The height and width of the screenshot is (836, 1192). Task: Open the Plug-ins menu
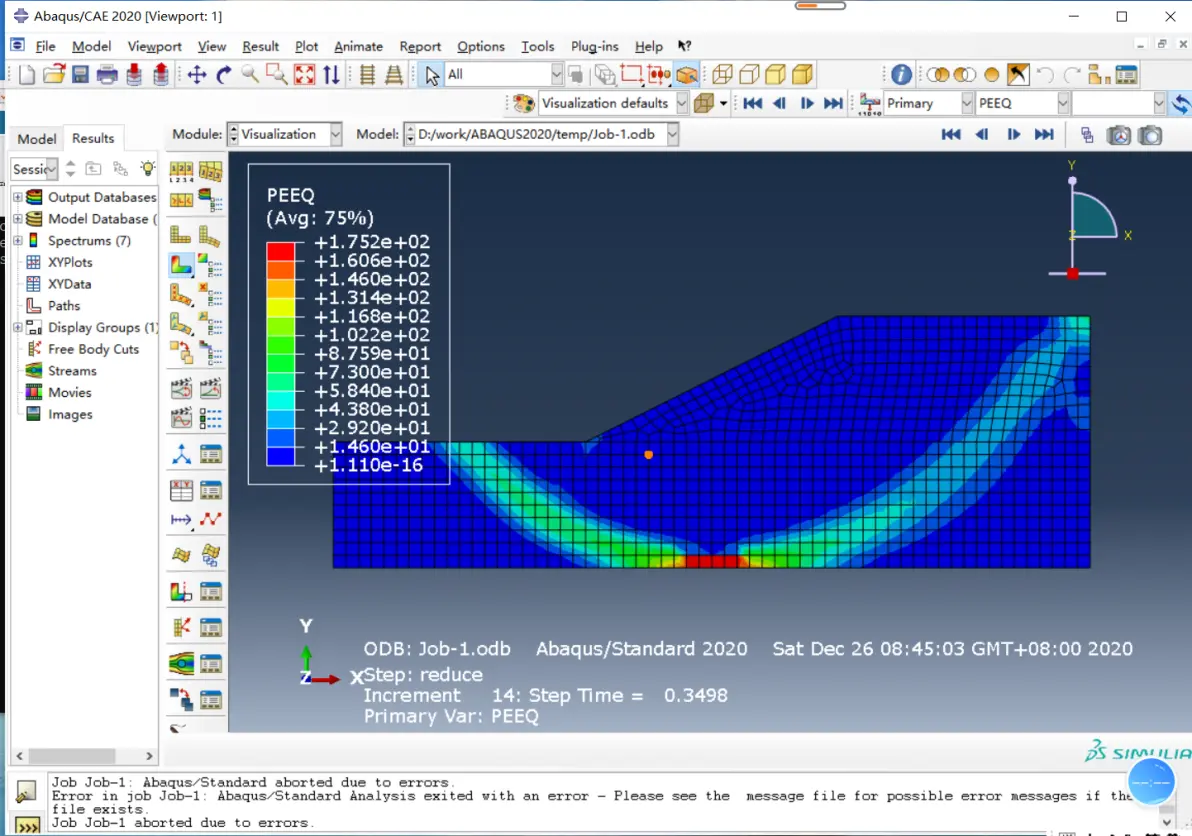(594, 46)
